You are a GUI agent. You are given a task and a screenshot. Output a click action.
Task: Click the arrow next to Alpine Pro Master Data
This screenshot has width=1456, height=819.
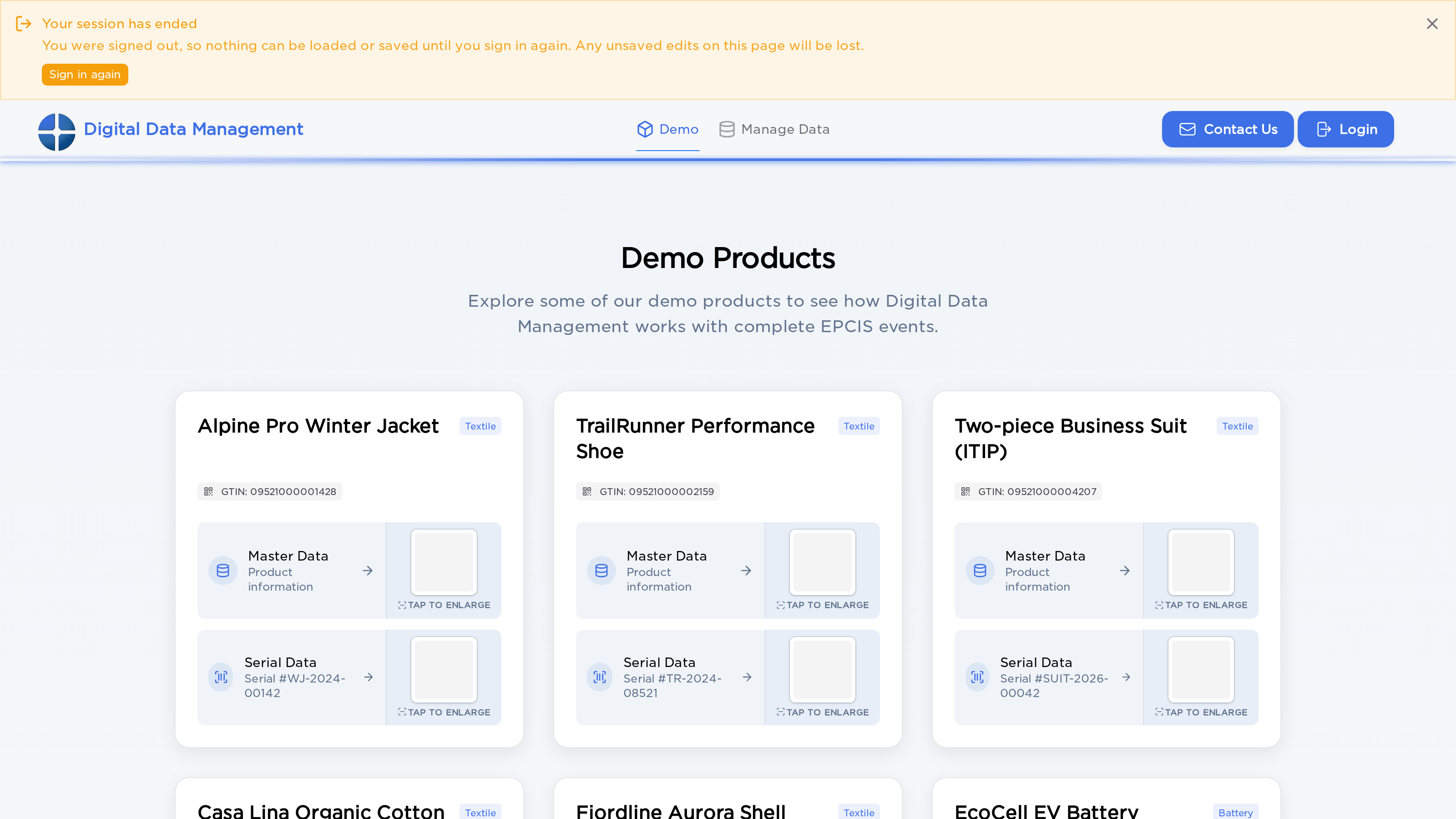(x=368, y=571)
